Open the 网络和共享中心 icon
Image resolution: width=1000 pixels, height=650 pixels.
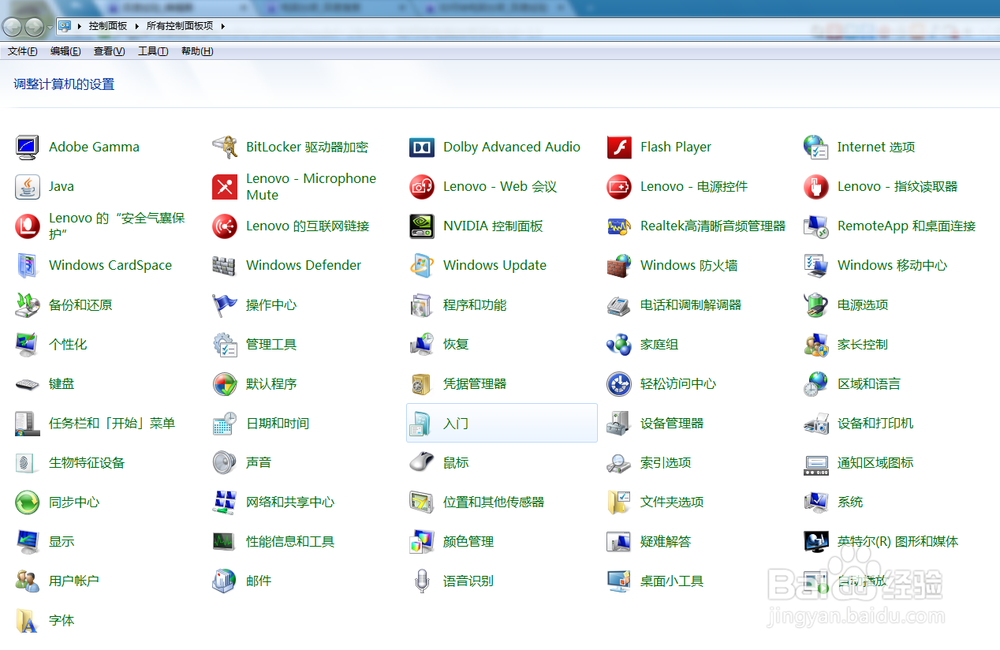pos(224,502)
